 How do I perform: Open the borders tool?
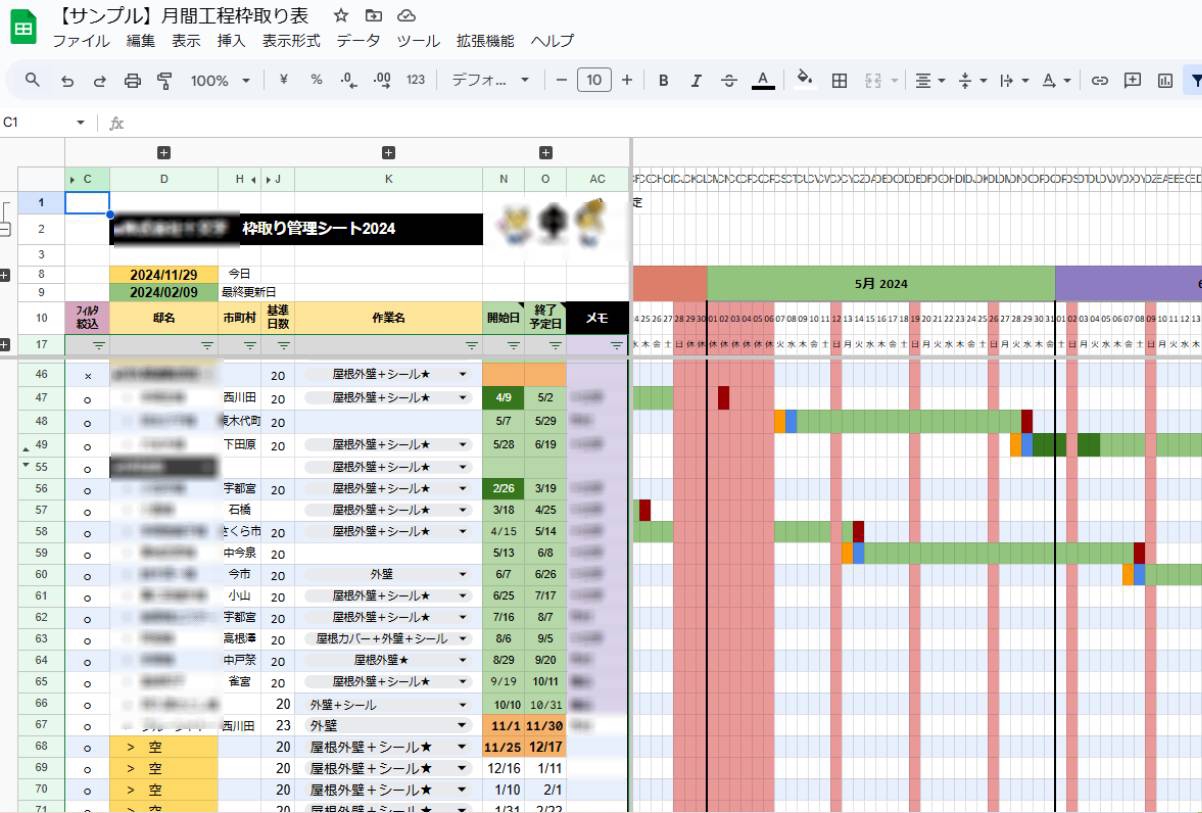click(x=840, y=80)
